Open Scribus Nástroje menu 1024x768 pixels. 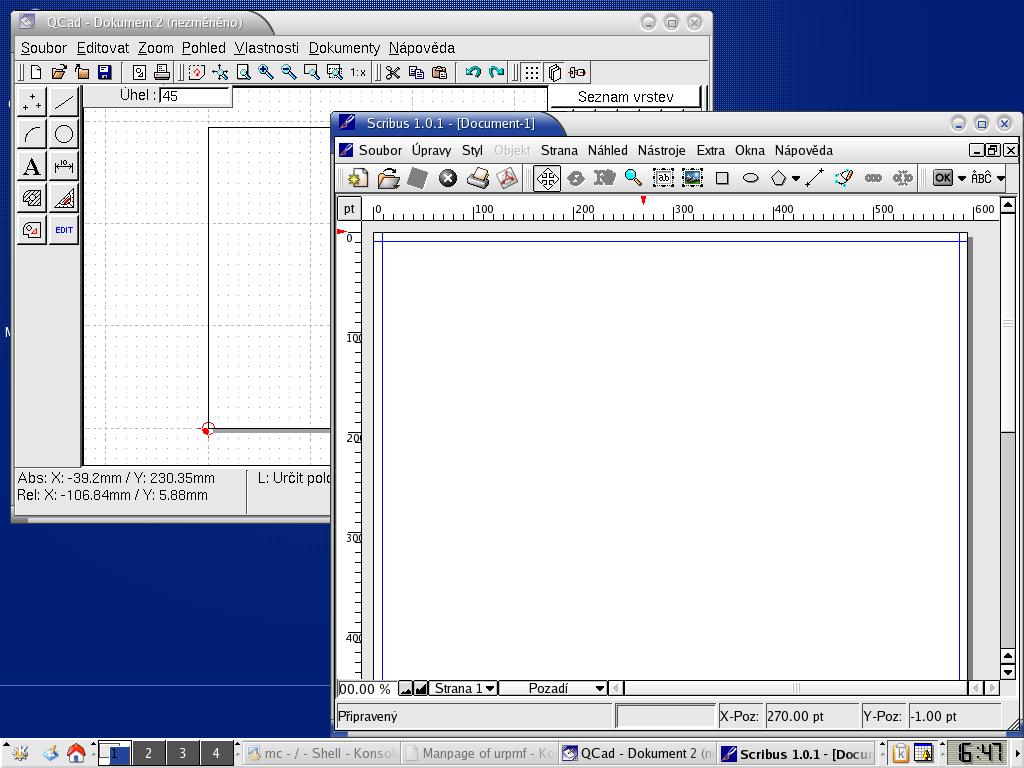[x=662, y=150]
